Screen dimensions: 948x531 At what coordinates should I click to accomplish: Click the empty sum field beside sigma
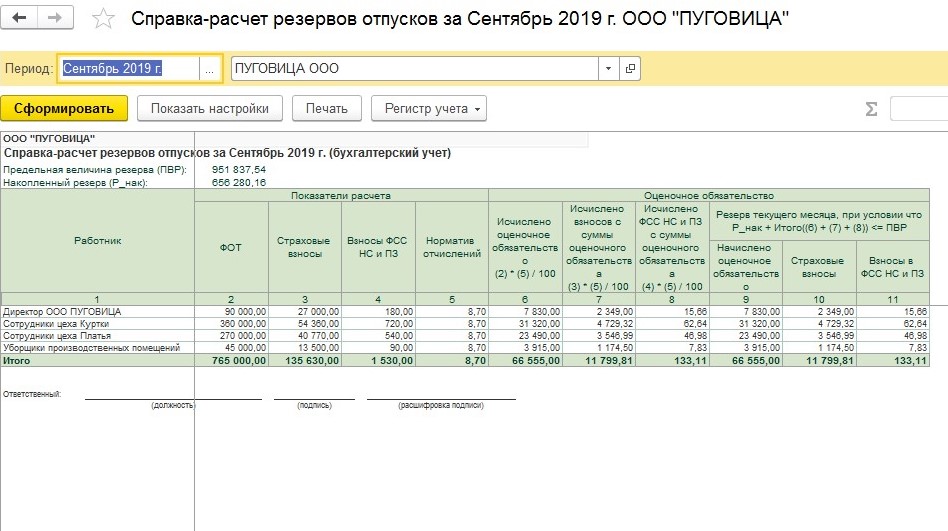tap(918, 109)
